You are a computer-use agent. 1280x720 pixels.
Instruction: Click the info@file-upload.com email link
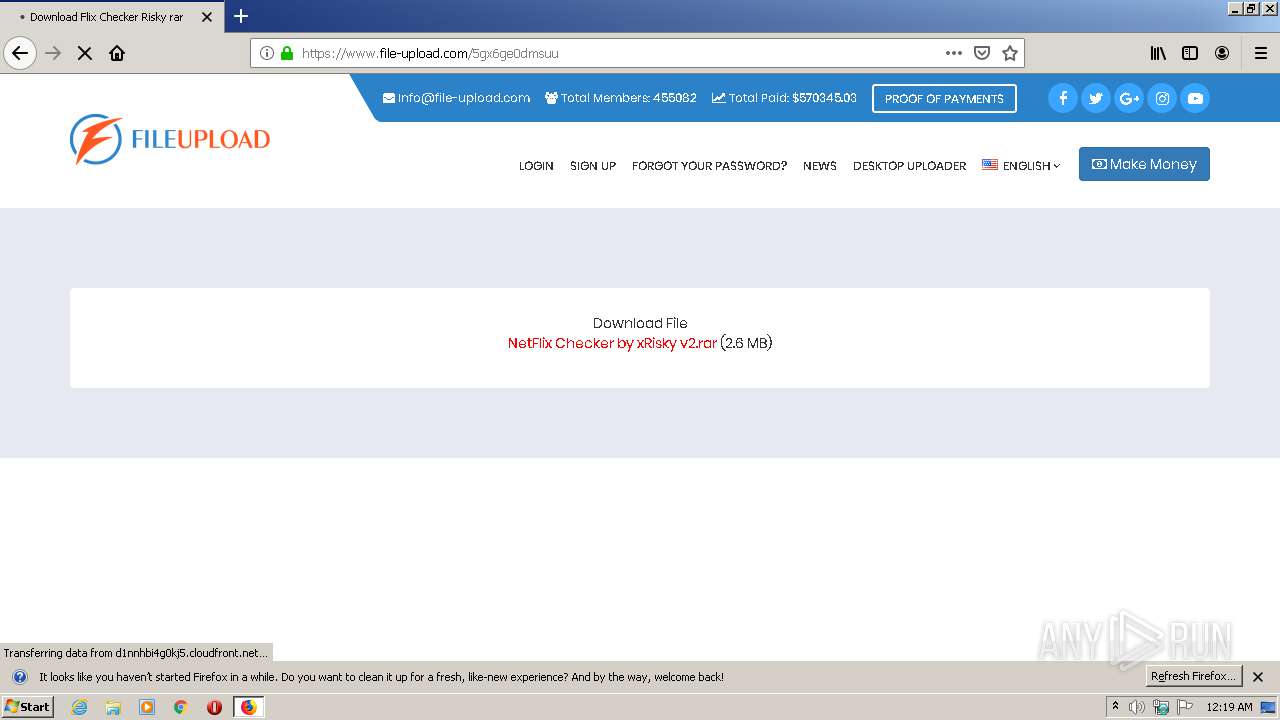click(456, 98)
